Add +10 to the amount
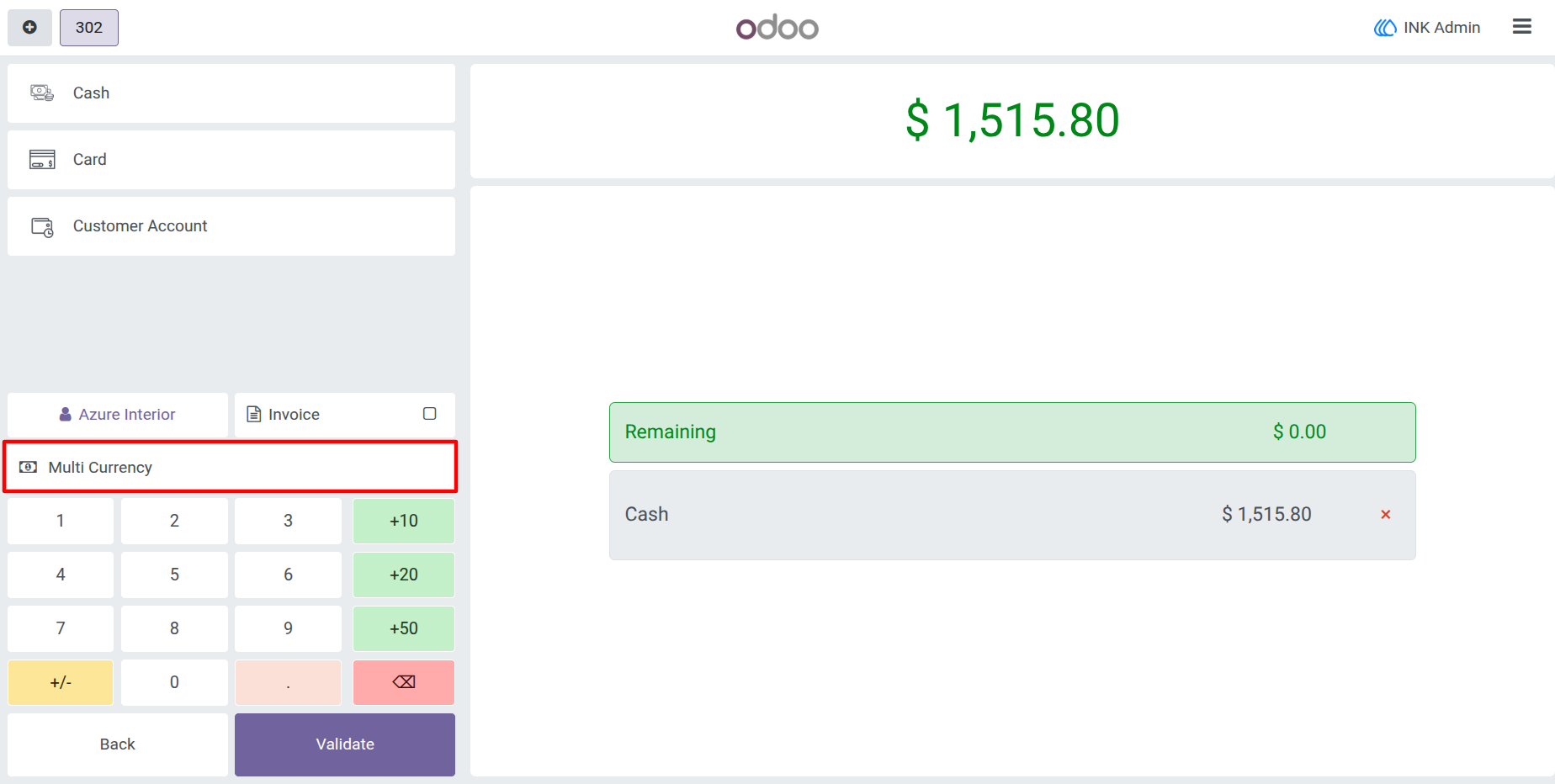 point(404,521)
